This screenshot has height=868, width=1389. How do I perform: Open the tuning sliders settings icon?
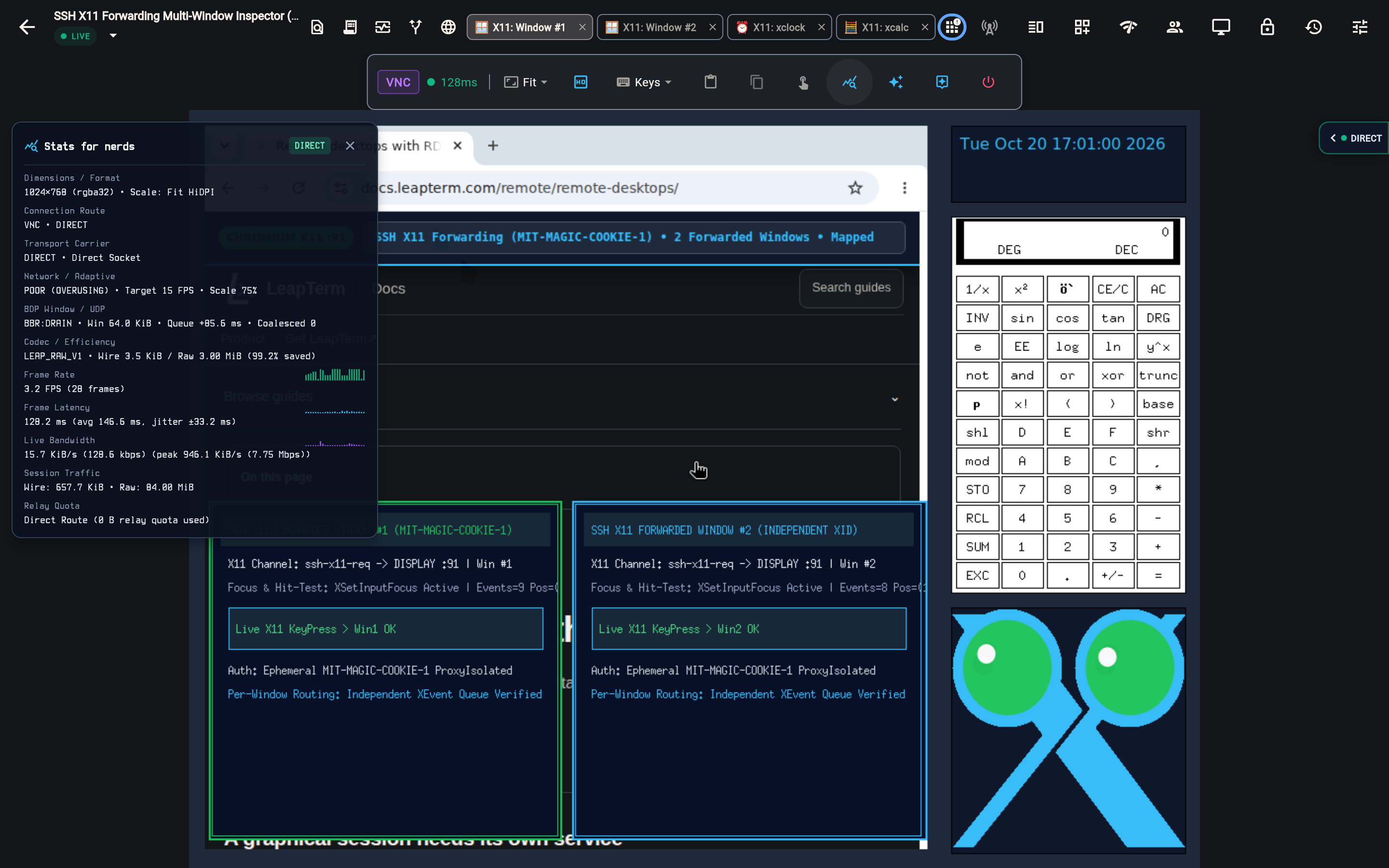1360,27
